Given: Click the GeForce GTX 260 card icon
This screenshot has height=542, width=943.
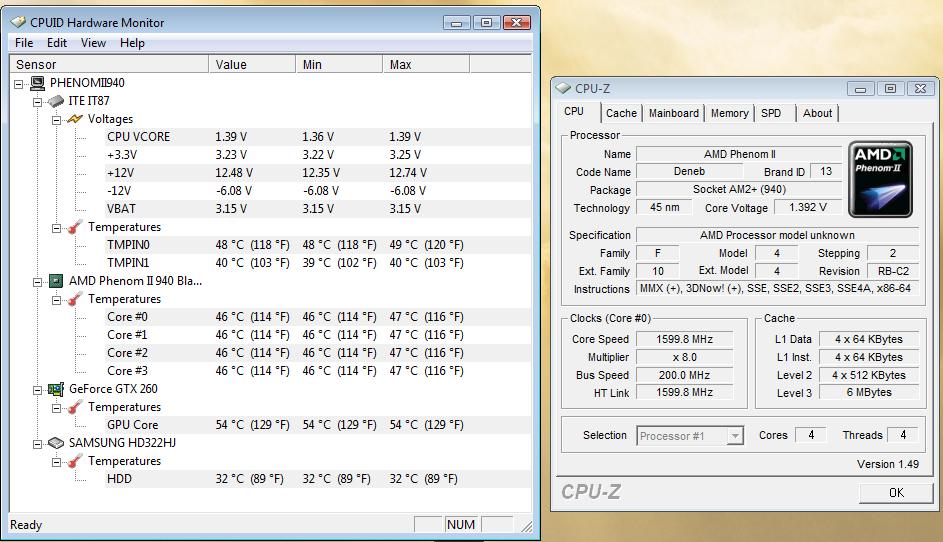Looking at the screenshot, I should (x=56, y=389).
